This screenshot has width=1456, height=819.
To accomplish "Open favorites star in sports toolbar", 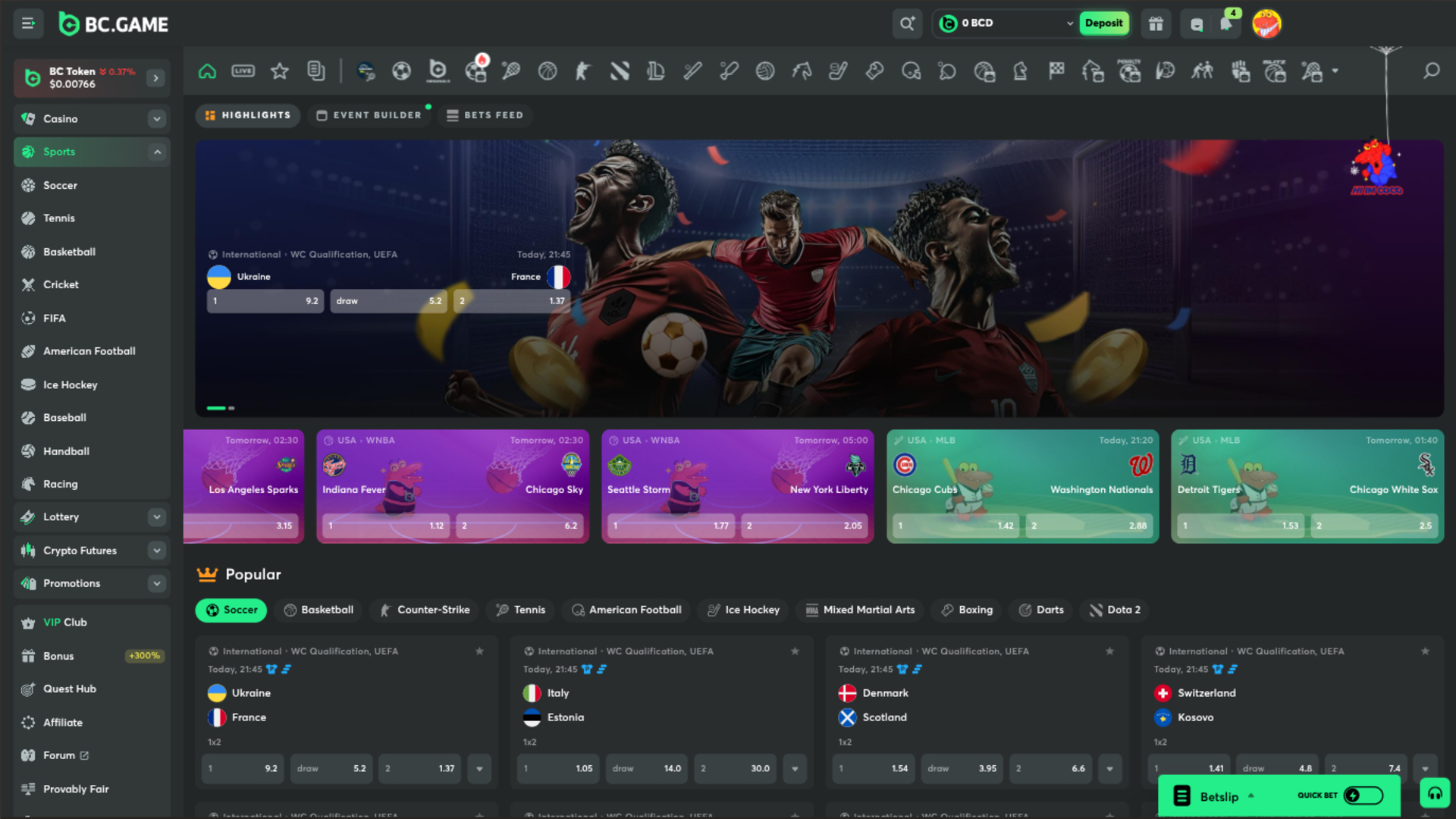I will click(280, 71).
